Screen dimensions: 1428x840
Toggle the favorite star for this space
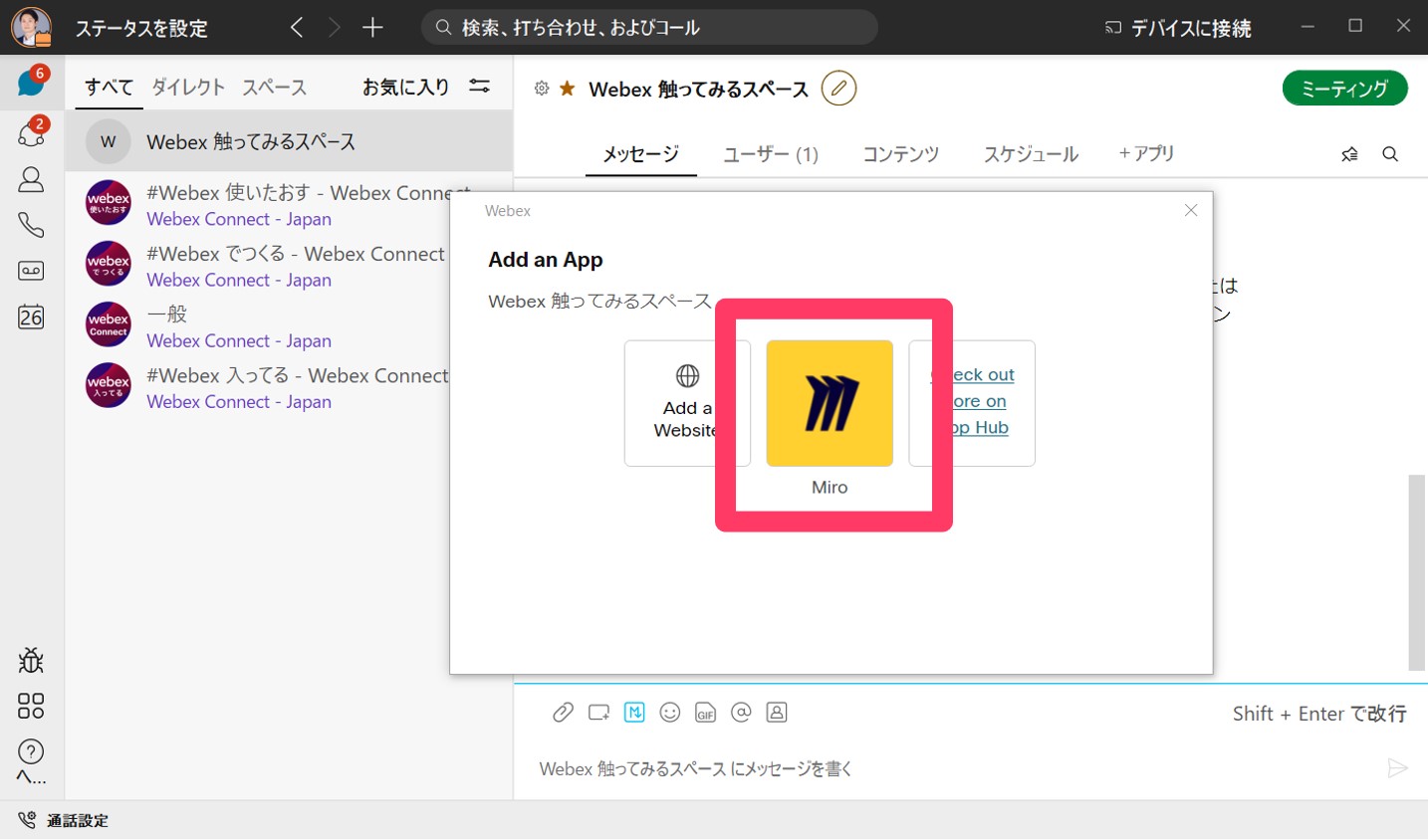point(568,89)
